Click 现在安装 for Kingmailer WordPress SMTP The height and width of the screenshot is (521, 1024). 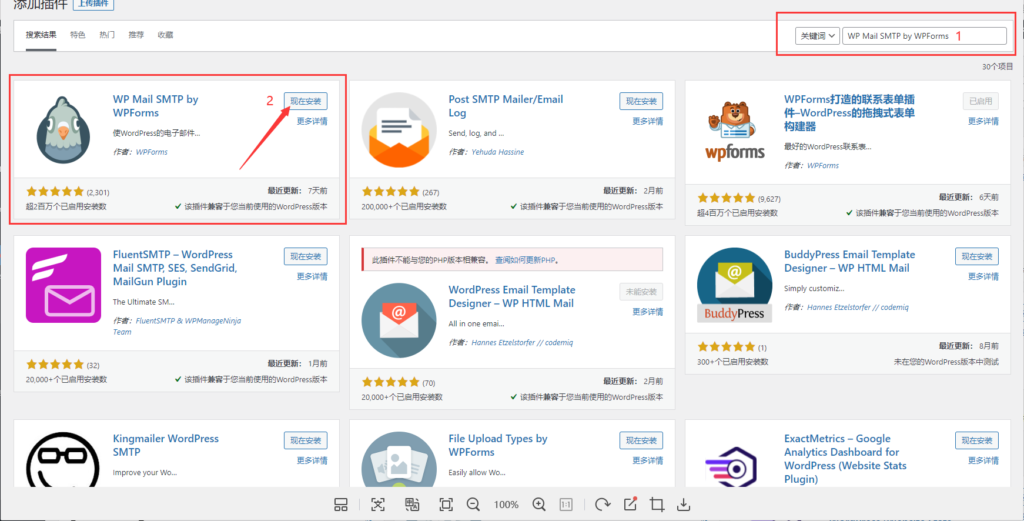click(x=306, y=440)
